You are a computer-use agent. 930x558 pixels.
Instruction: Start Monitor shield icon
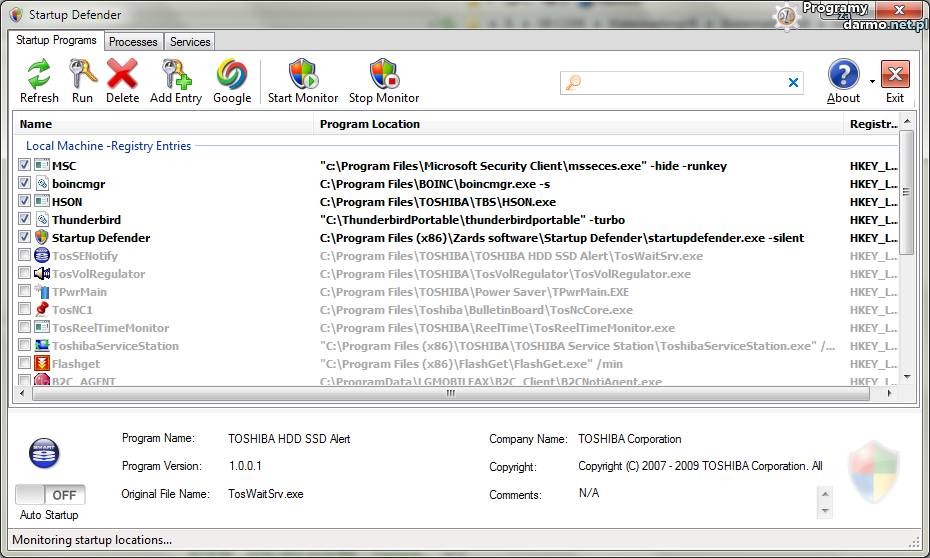pyautogui.click(x=303, y=75)
